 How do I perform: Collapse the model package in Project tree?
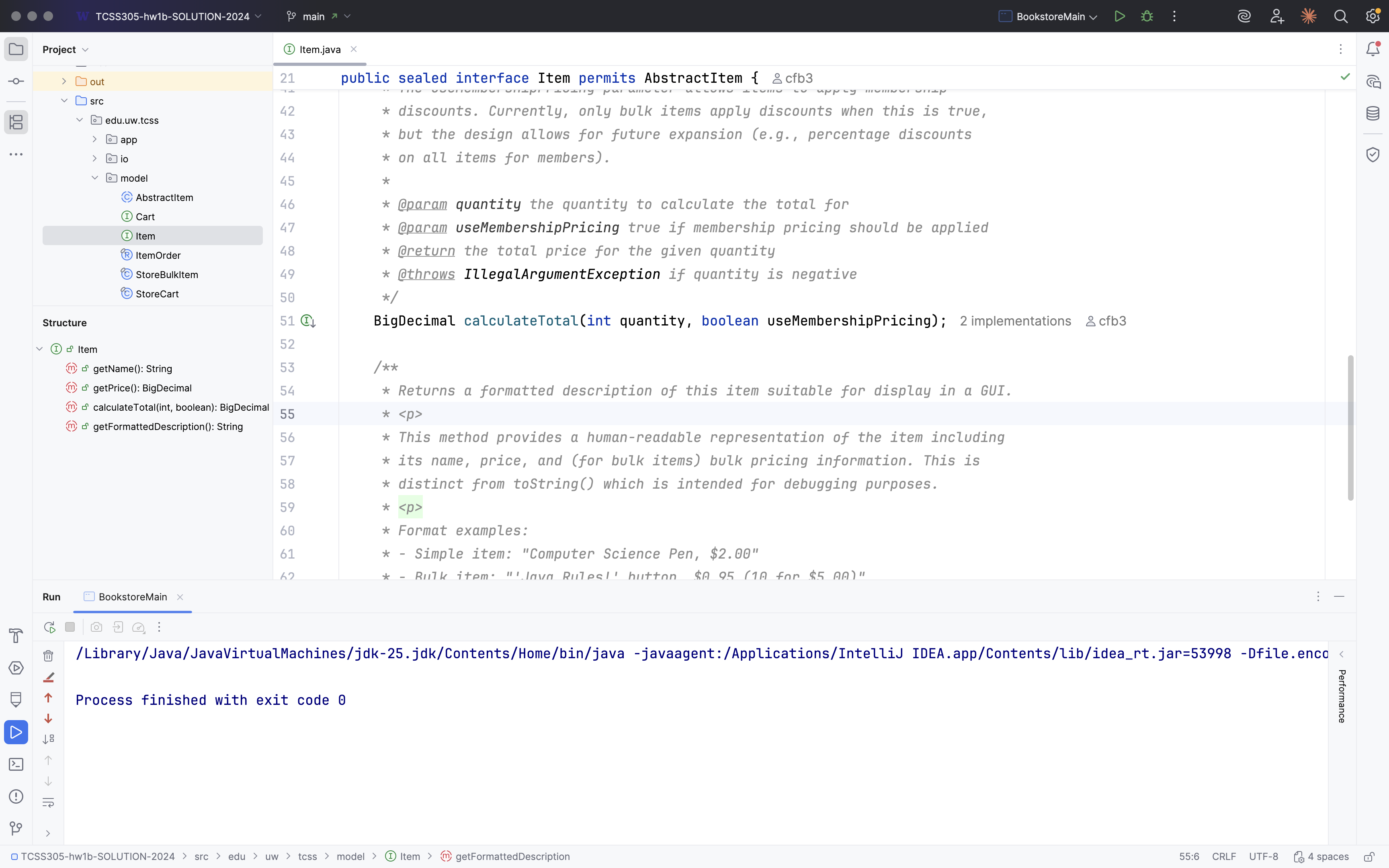(x=95, y=178)
